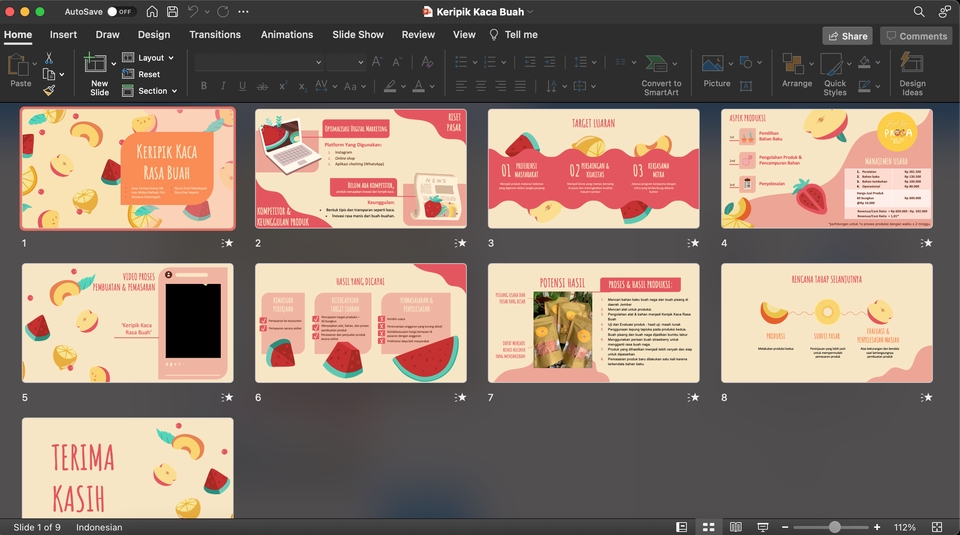
Task: Click the zoom slider handle
Action: click(x=834, y=527)
